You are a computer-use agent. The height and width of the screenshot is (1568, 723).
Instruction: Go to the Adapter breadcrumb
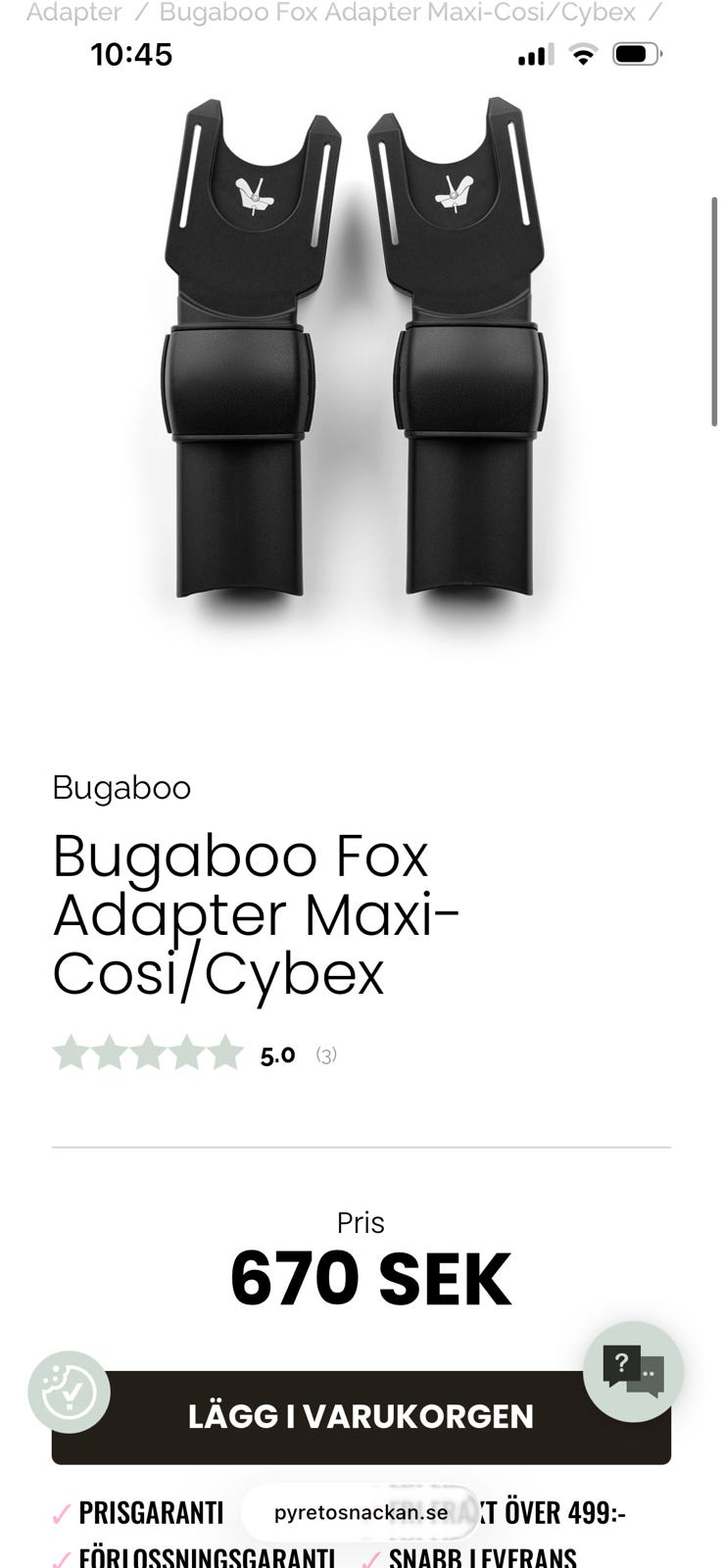pyautogui.click(x=73, y=13)
